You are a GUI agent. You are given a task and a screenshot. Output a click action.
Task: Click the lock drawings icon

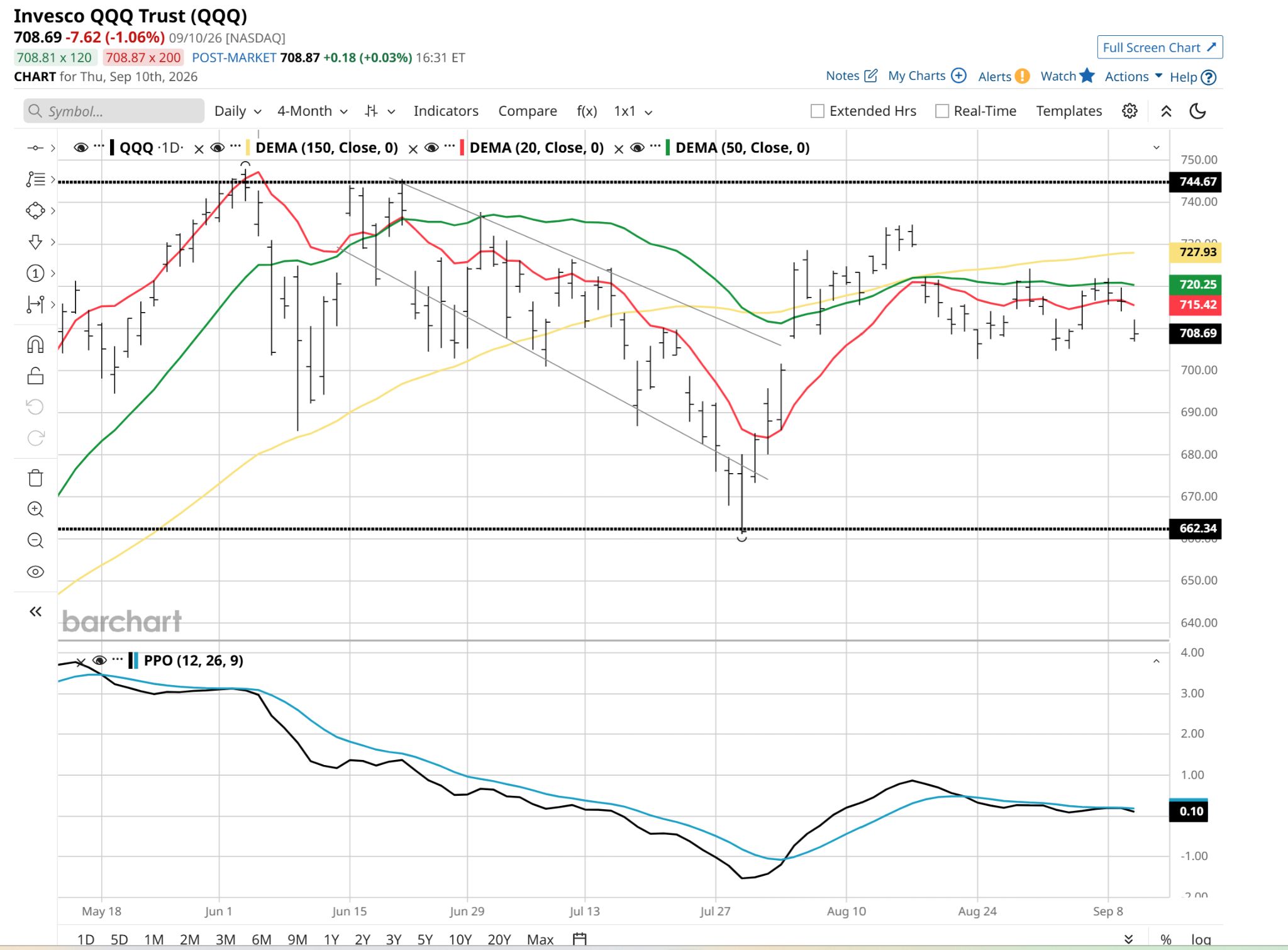click(35, 376)
